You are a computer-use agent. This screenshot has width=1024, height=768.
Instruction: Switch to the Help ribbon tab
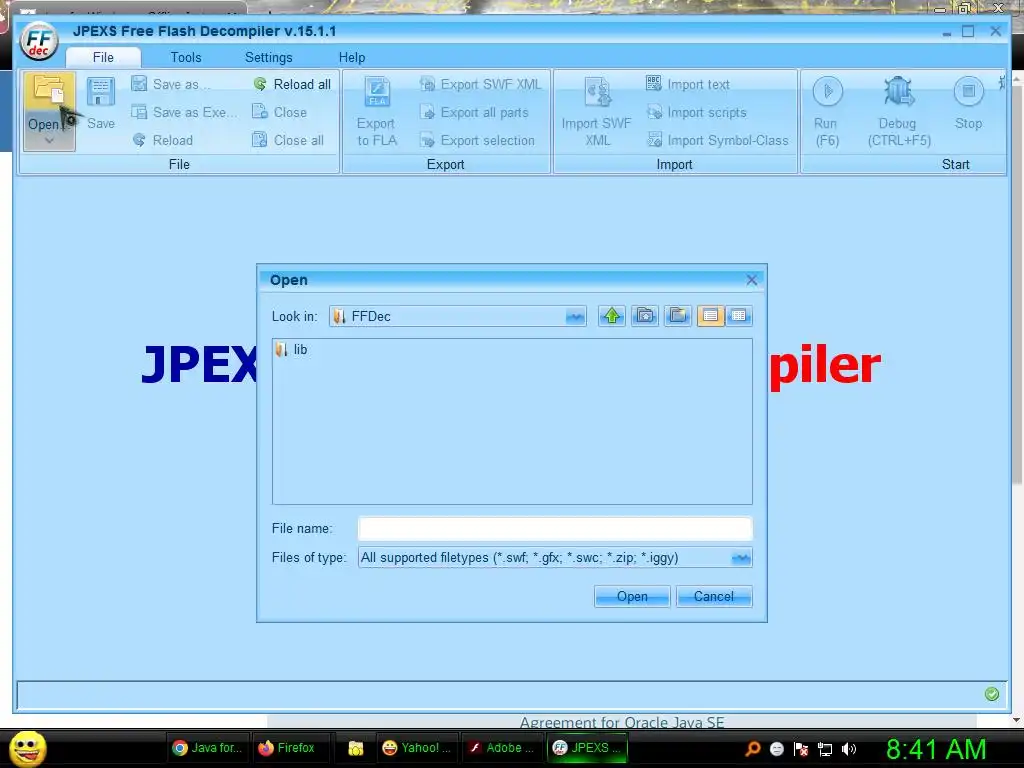pyautogui.click(x=351, y=57)
